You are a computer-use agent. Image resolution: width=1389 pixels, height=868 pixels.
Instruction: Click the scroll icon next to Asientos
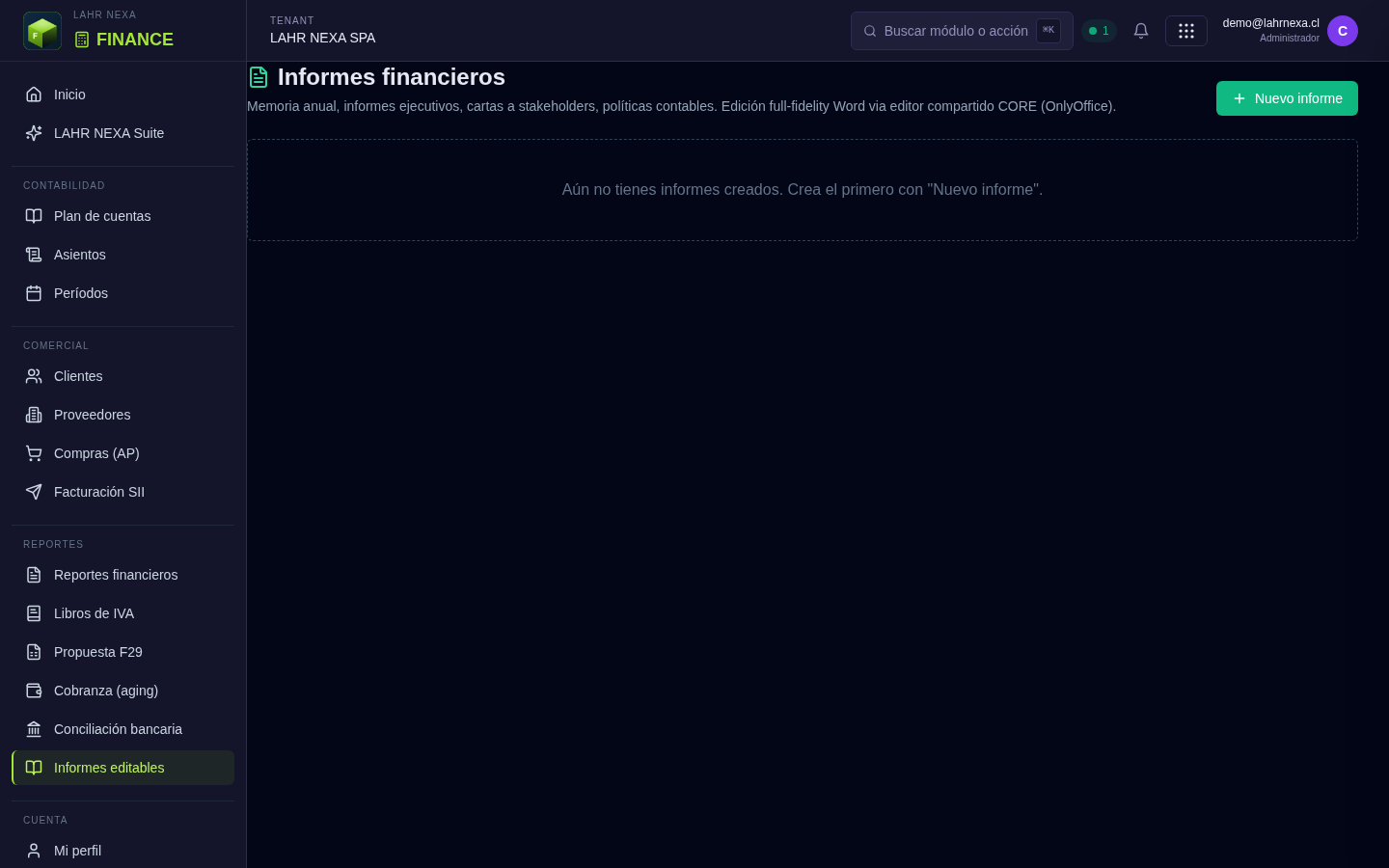coord(34,255)
